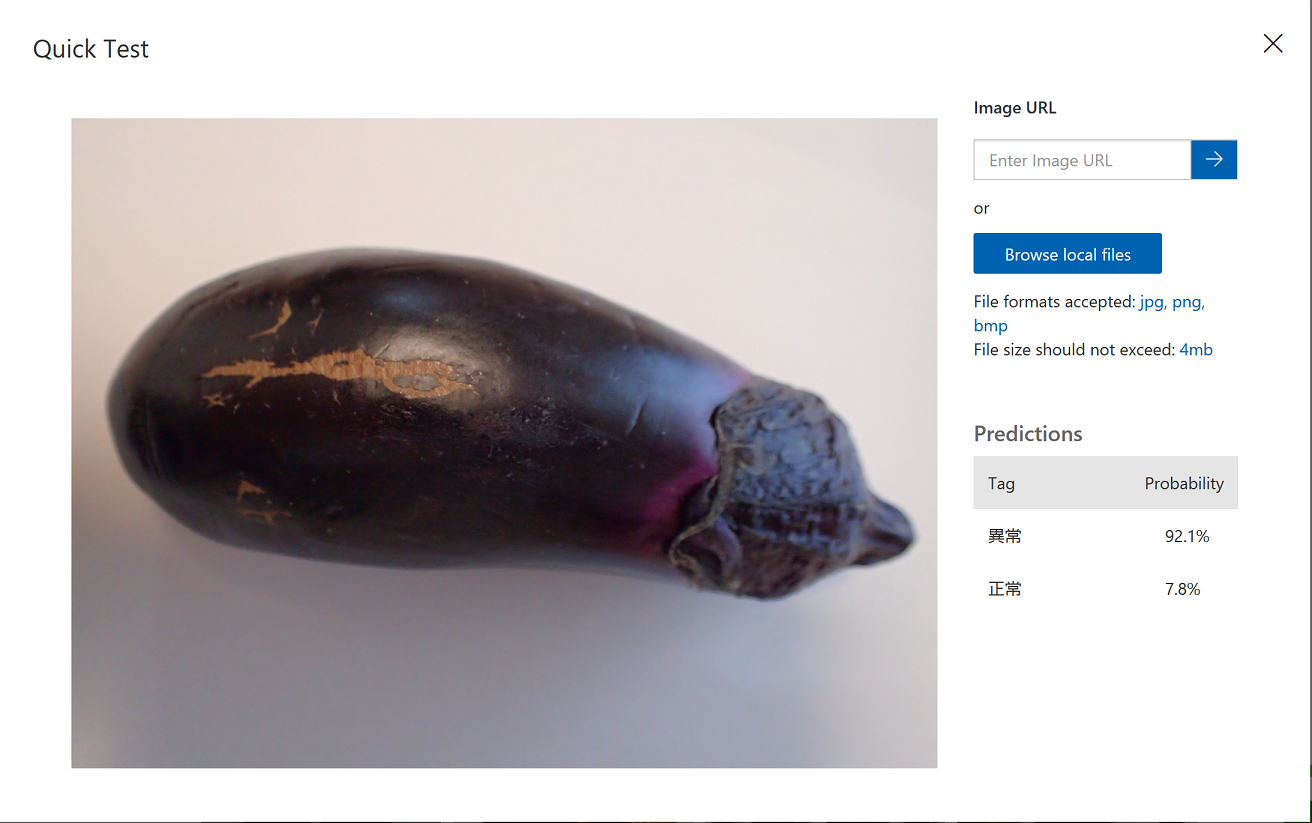Select the 異常 prediction tag
The width and height of the screenshot is (1312, 823).
pos(1005,536)
